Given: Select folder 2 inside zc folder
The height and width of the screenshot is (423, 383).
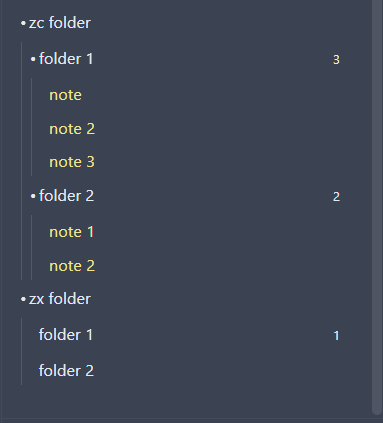Looking at the screenshot, I should click(x=66, y=196).
